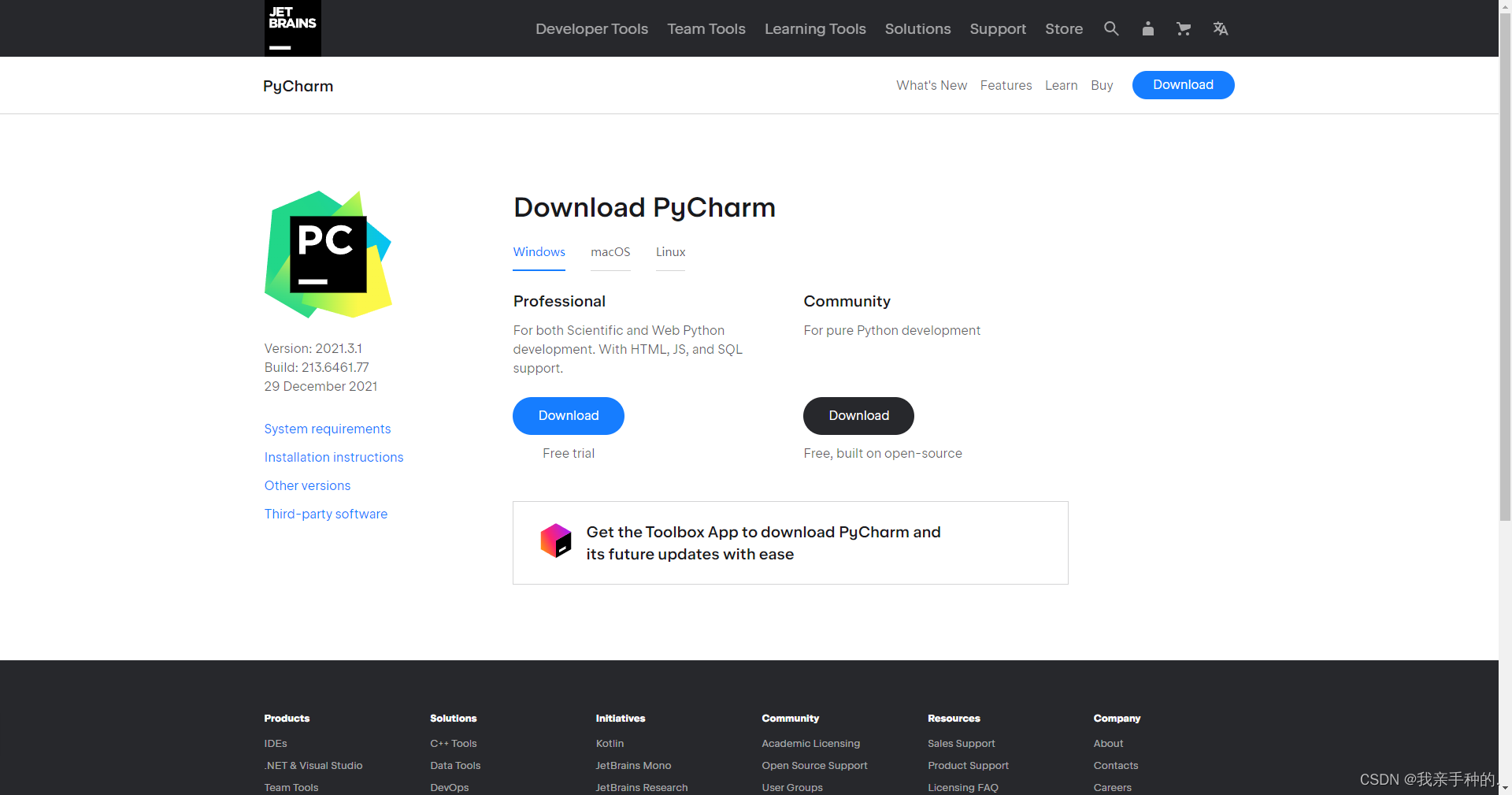Image resolution: width=1512 pixels, height=795 pixels.
Task: Open the Store menu
Action: coord(1064,29)
